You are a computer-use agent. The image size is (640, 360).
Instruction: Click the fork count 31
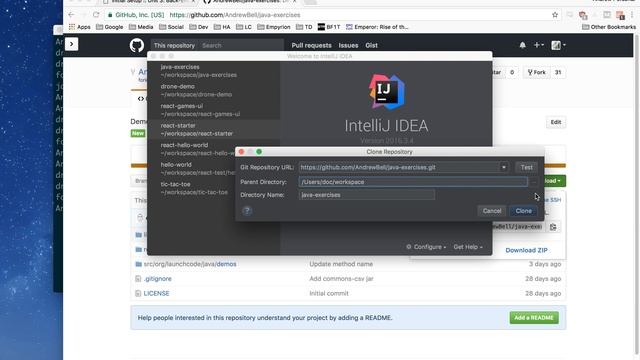click(x=558, y=72)
